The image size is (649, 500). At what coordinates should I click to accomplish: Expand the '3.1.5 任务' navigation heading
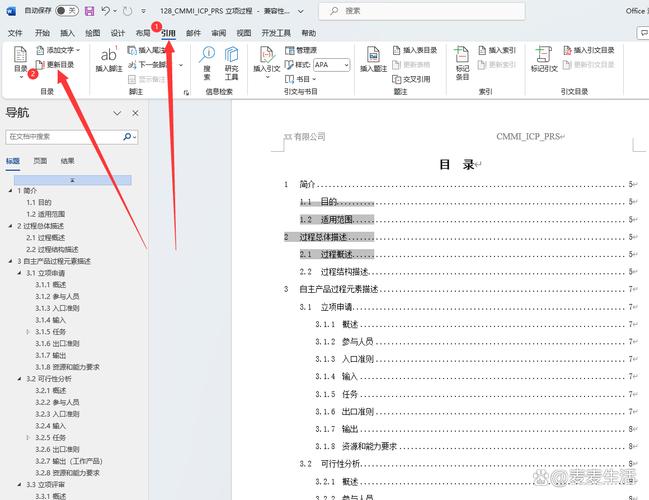coord(29,331)
